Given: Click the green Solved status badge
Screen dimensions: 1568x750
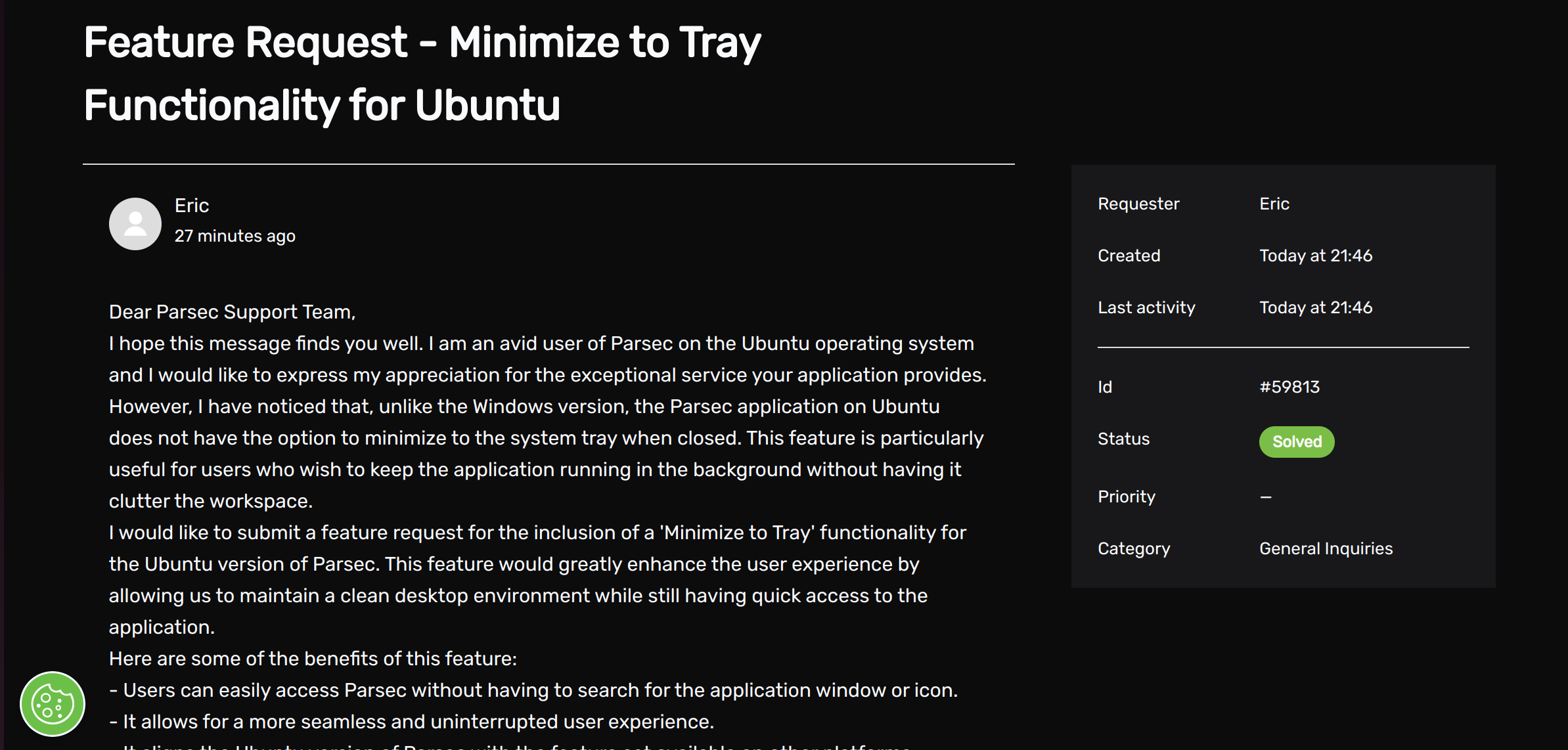Looking at the screenshot, I should [1296, 441].
